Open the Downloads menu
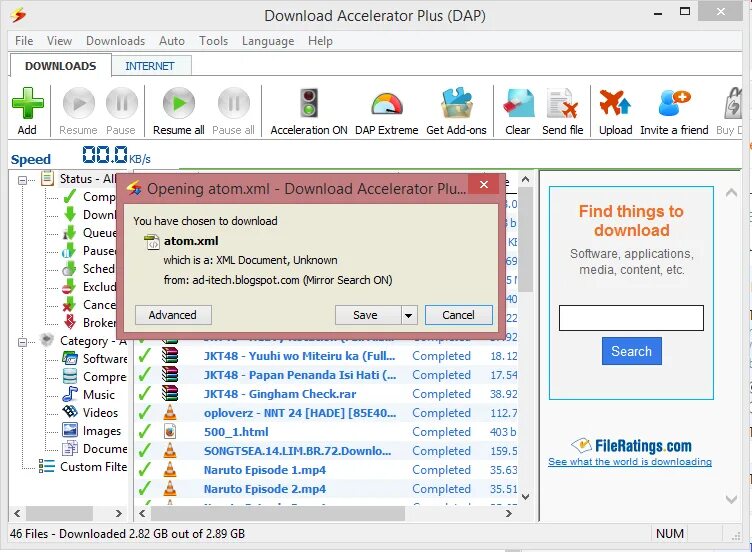 [116, 41]
